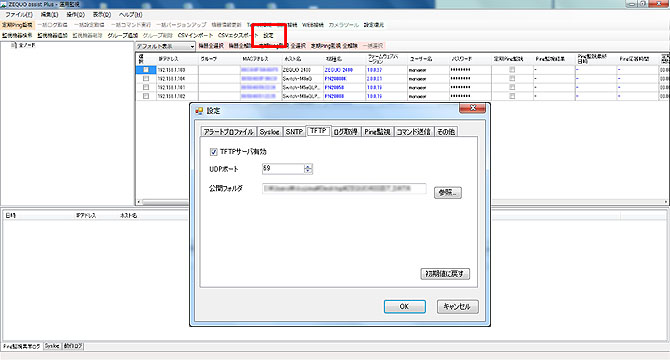Enable 定期Ping監視 checkbox for 192.168.1.102 row

coord(512,96)
